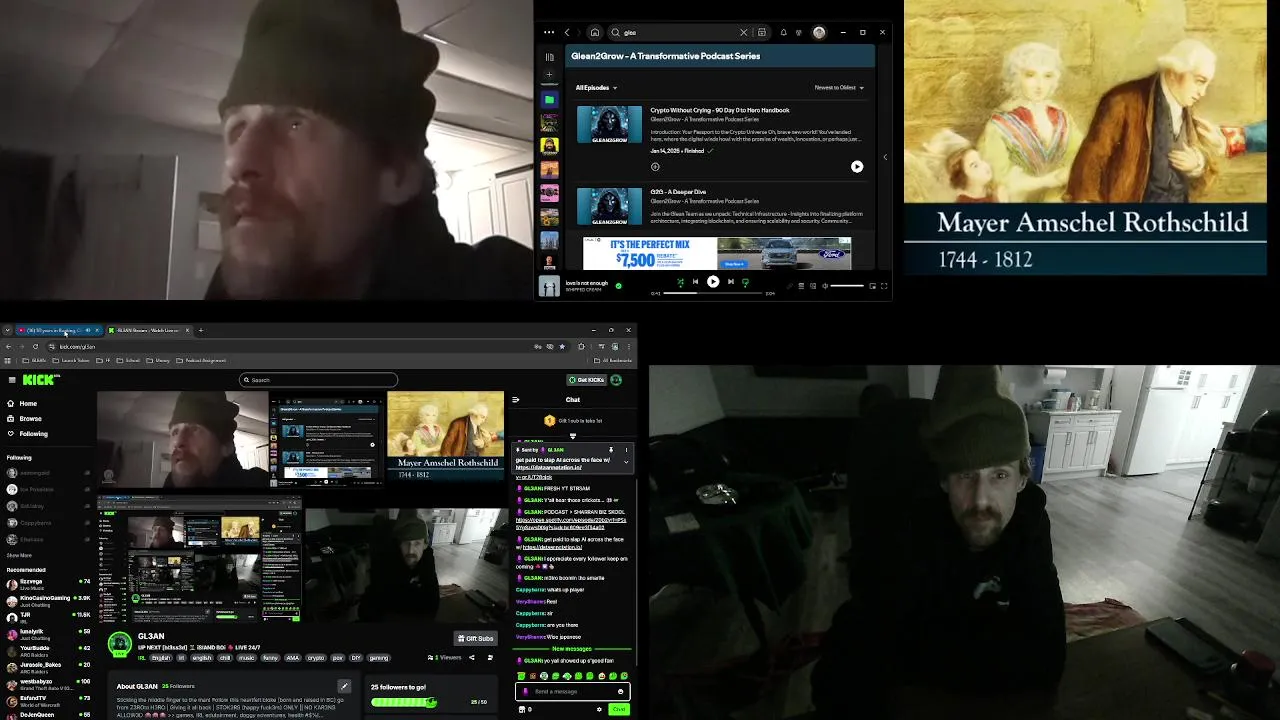The width and height of the screenshot is (1280, 720).
Task: Open School bookmarks folder
Action: pyautogui.click(x=128, y=360)
